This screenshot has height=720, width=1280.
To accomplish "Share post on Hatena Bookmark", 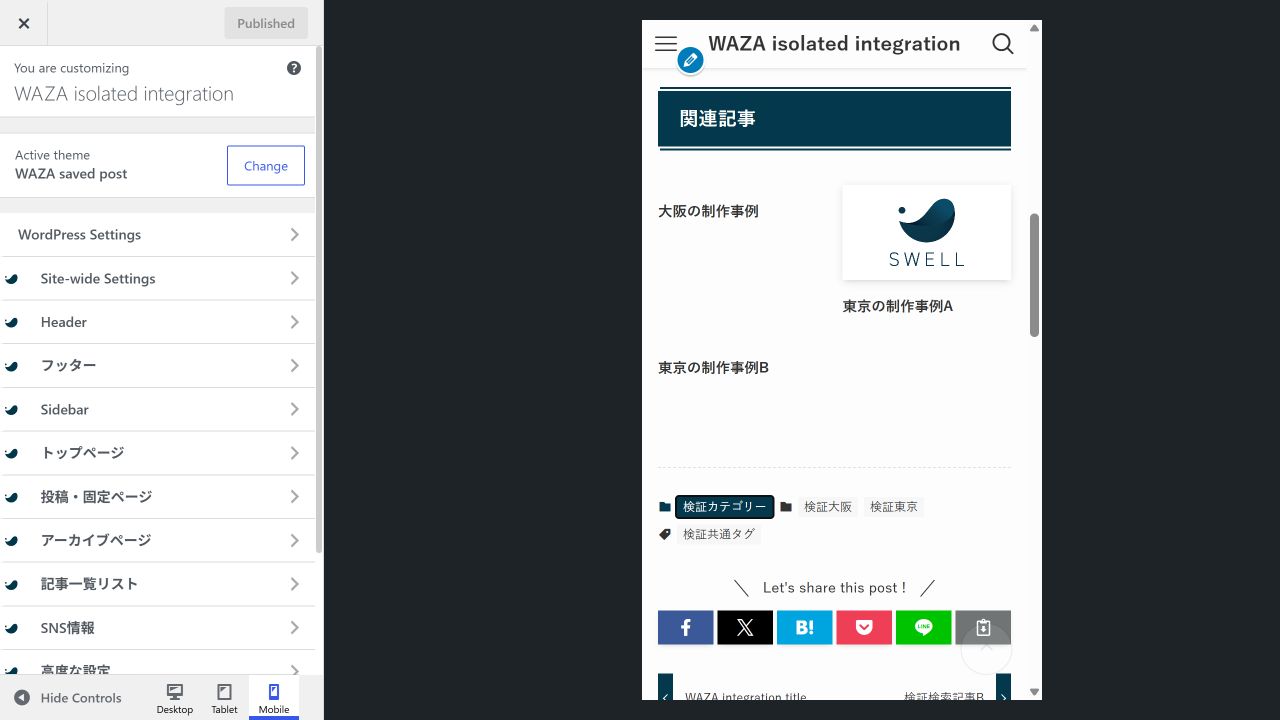I will click(x=805, y=628).
